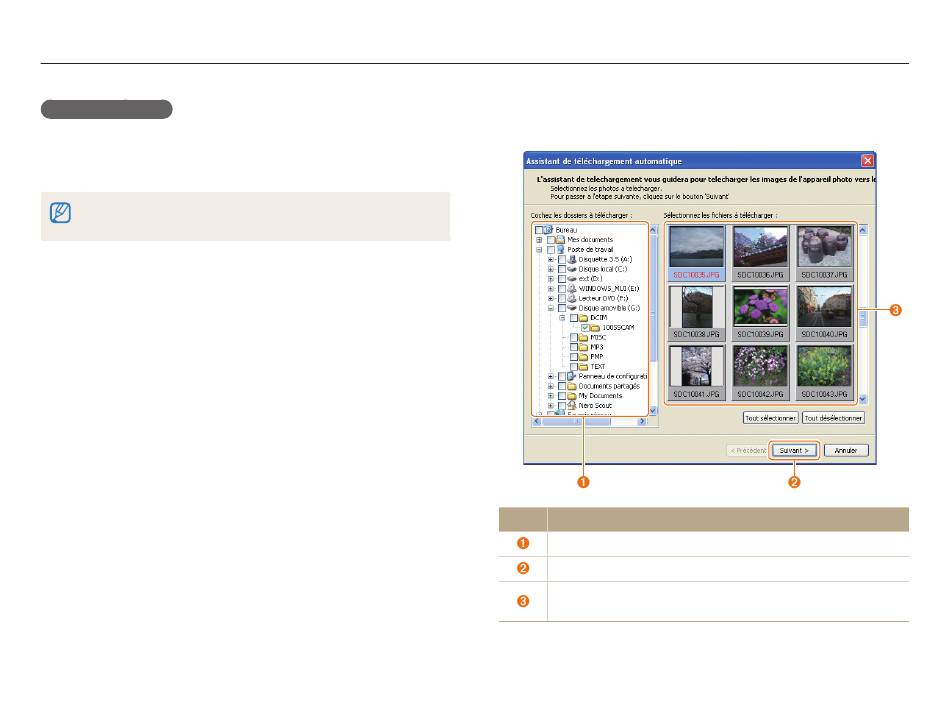
Task: Select thumbnail SDC10038.JPG
Action: pyautogui.click(x=696, y=313)
